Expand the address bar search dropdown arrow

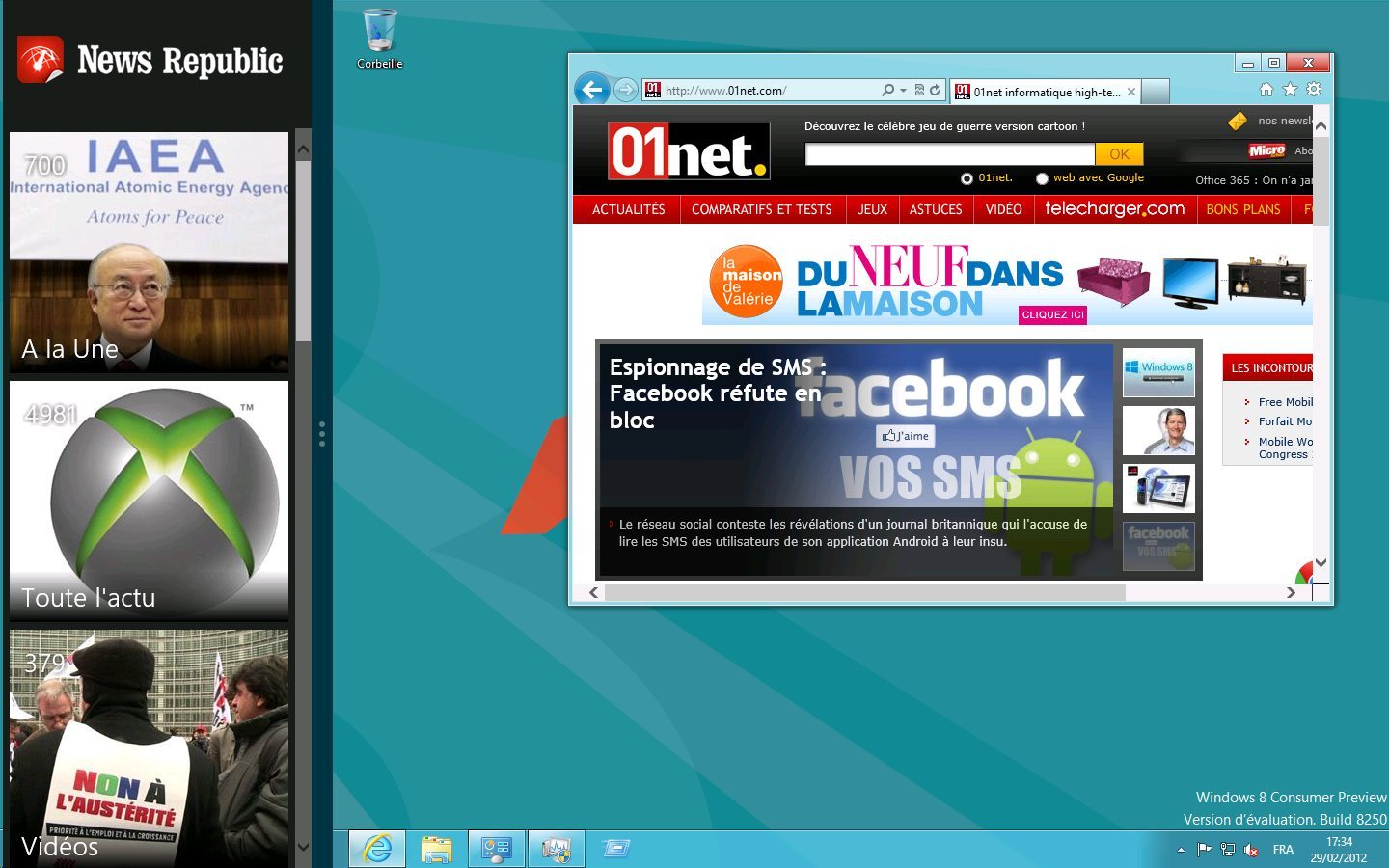pyautogui.click(x=903, y=91)
